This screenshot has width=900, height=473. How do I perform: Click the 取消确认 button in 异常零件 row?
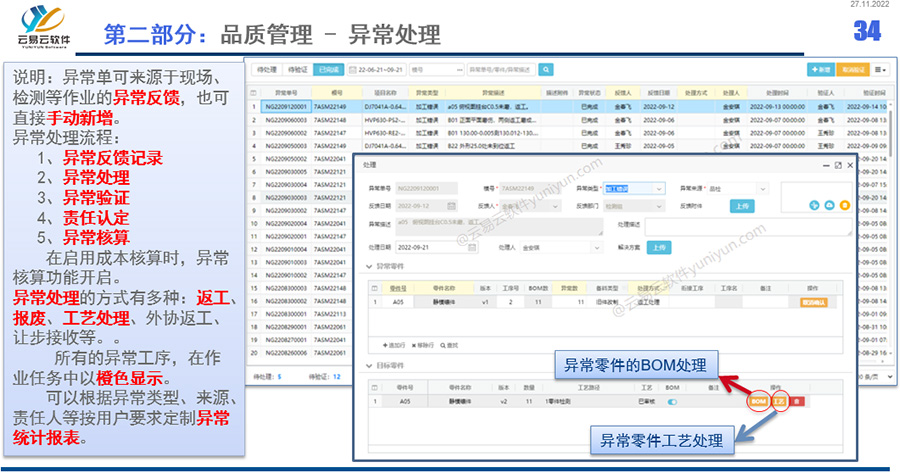click(x=814, y=302)
